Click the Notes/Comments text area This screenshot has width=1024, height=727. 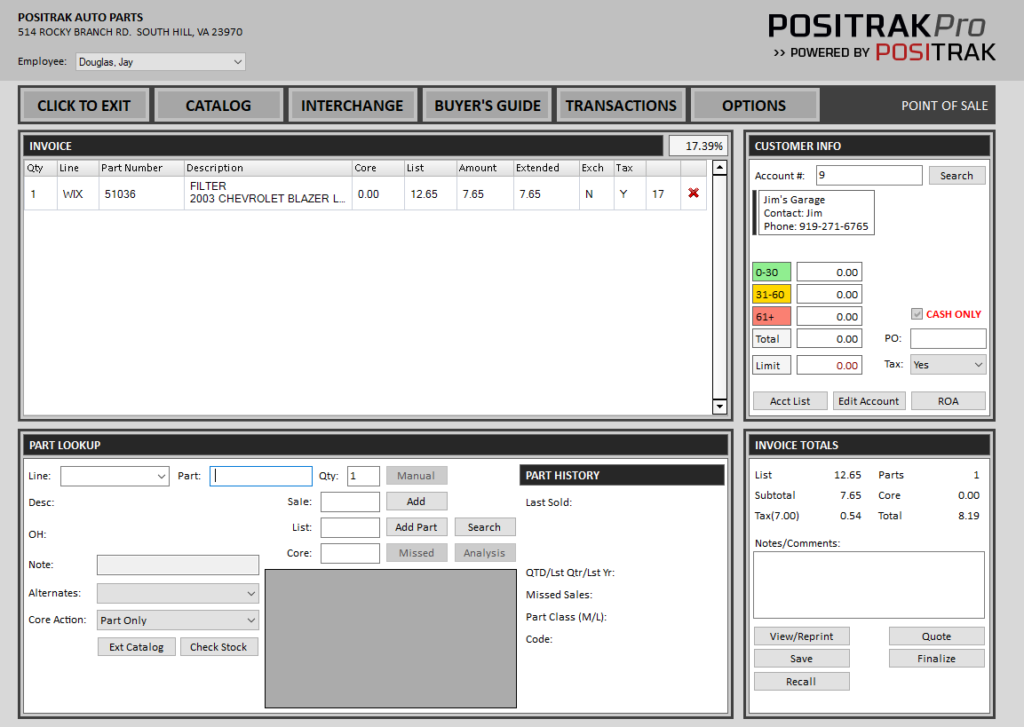(869, 585)
